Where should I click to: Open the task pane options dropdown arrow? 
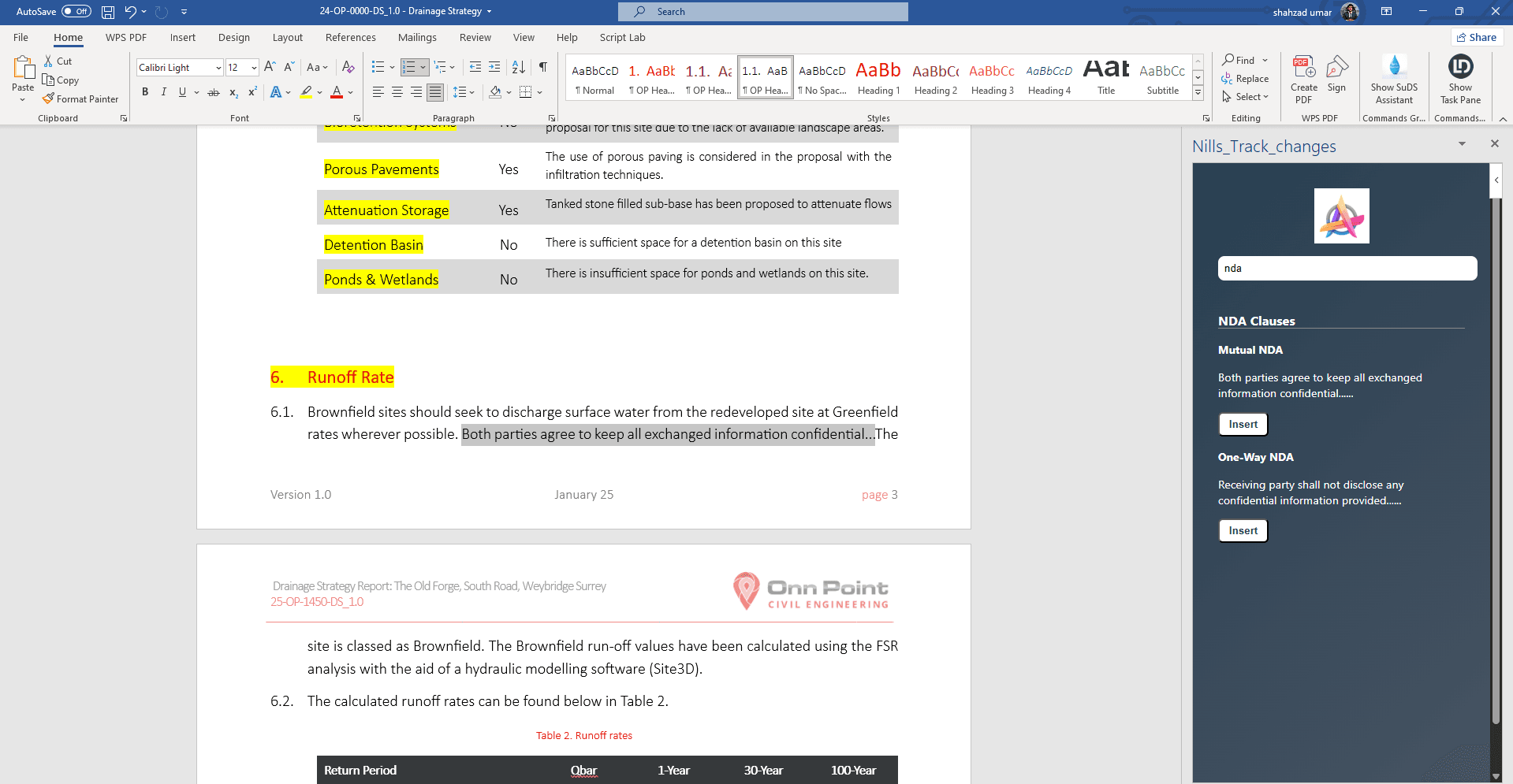point(1462,144)
